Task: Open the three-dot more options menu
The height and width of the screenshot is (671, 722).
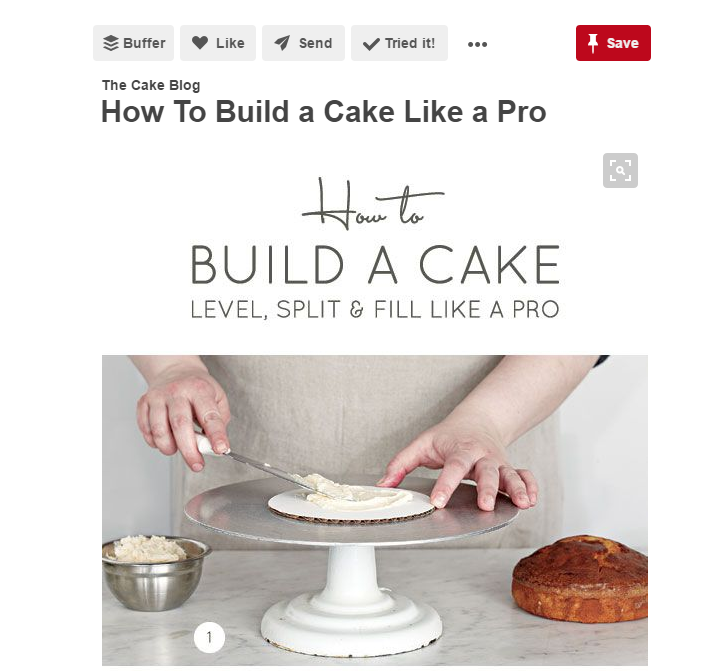Action: (x=477, y=44)
